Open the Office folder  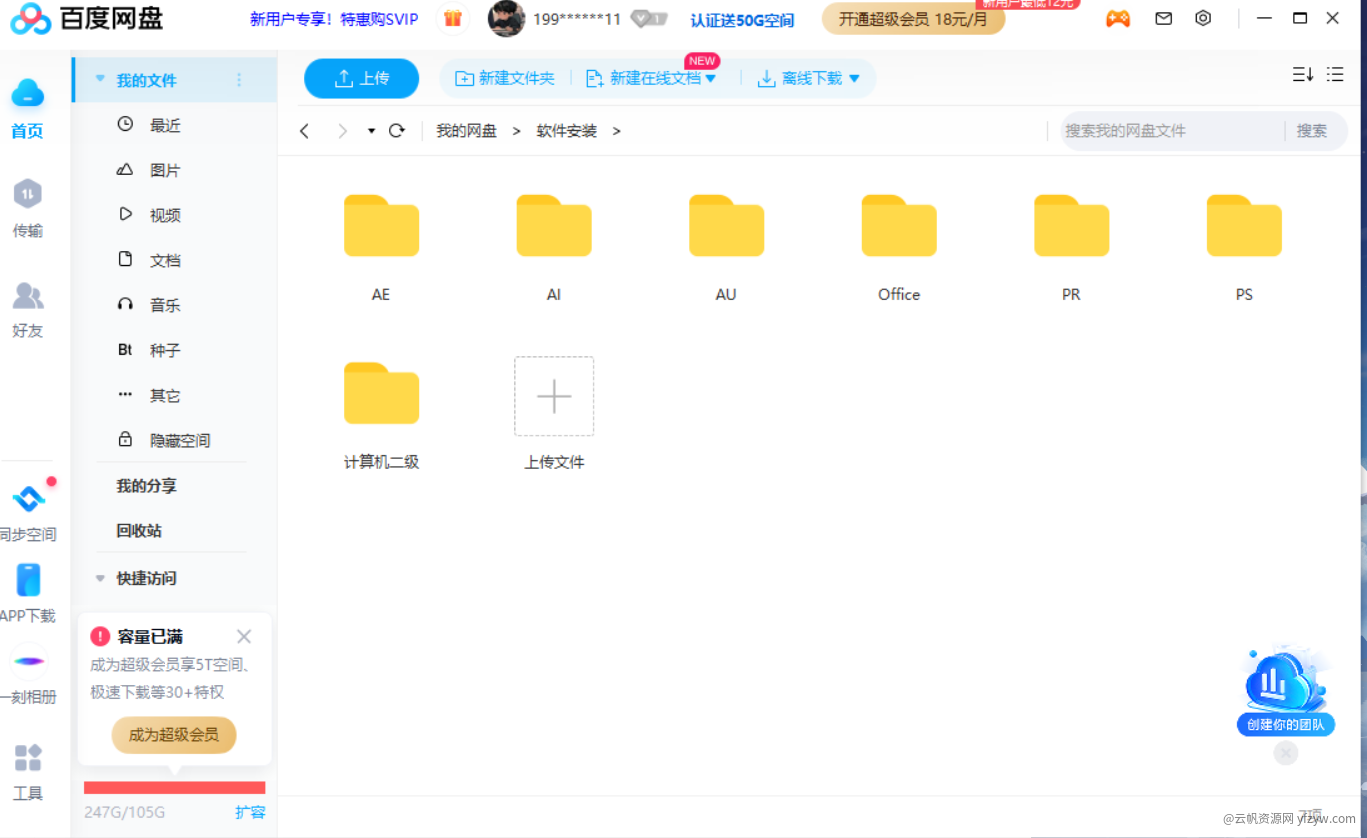click(x=899, y=226)
